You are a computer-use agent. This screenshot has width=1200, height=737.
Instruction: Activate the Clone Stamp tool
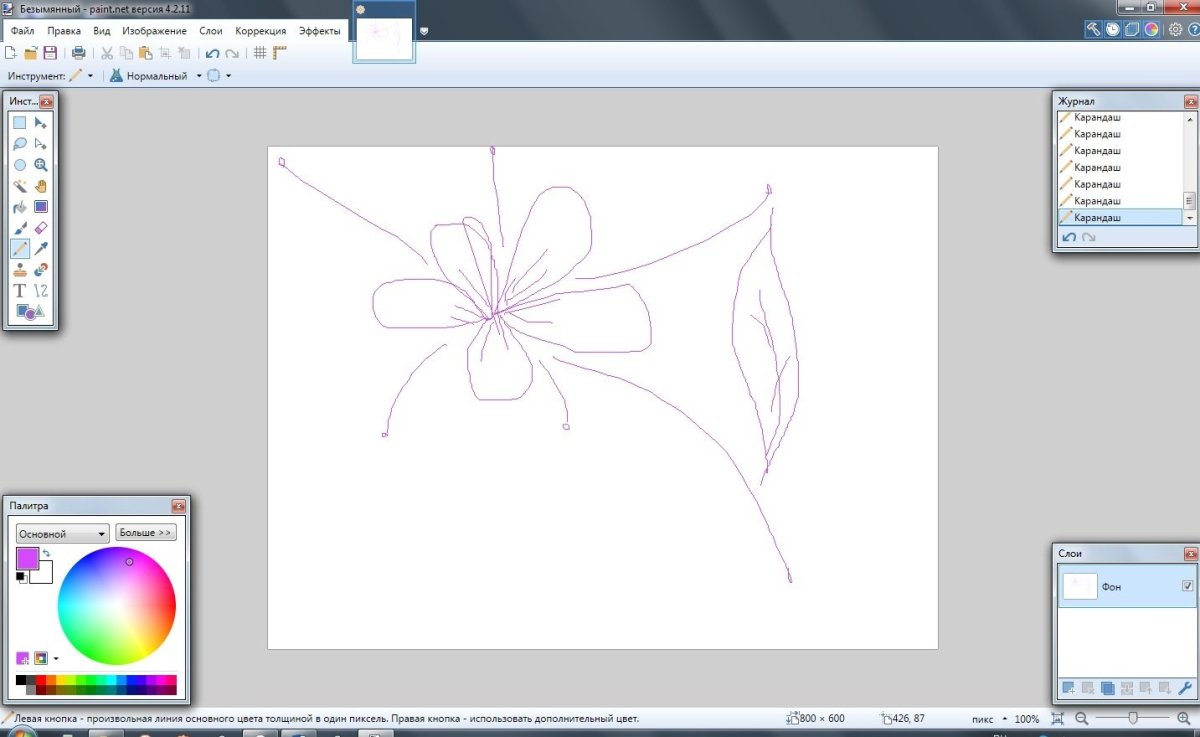[19, 270]
